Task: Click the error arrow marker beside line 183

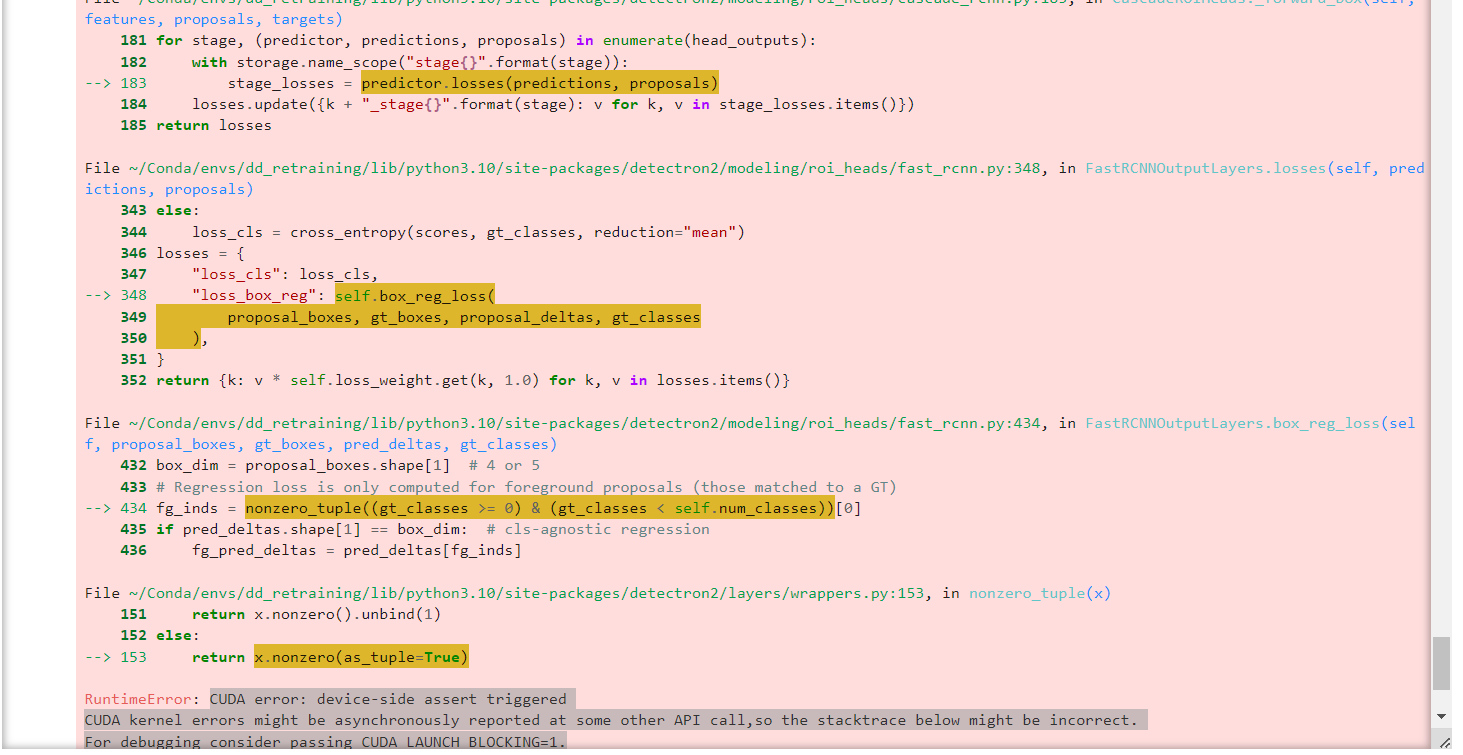Action: click(97, 82)
